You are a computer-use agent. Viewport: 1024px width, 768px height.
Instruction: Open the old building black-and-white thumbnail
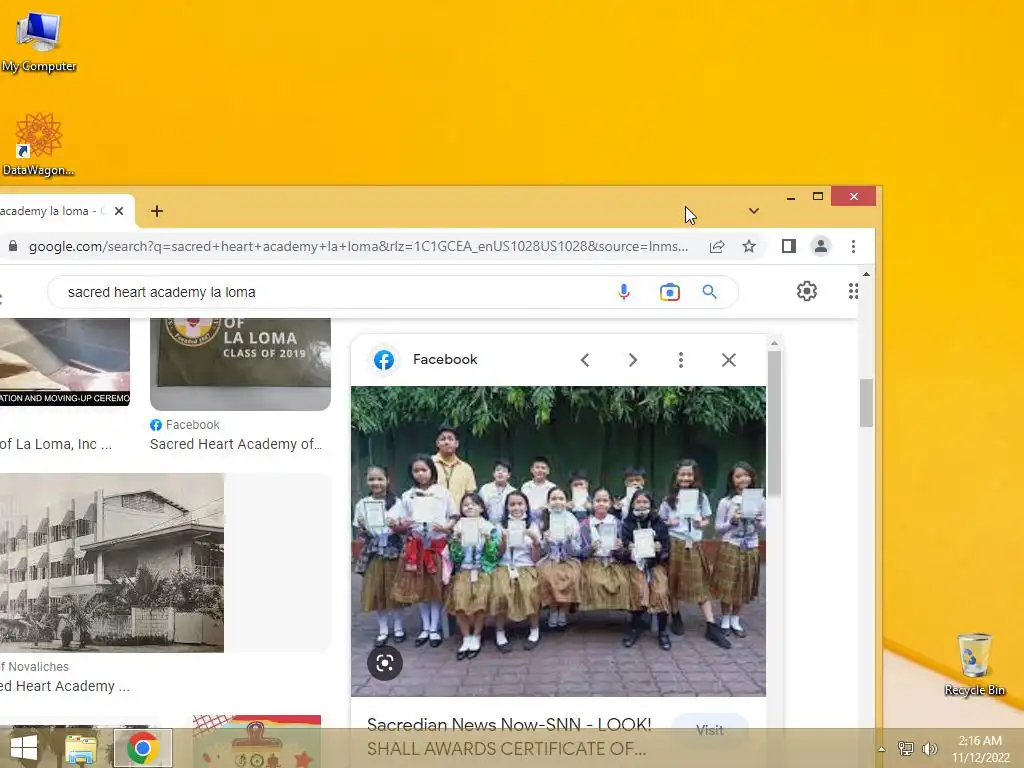point(112,562)
